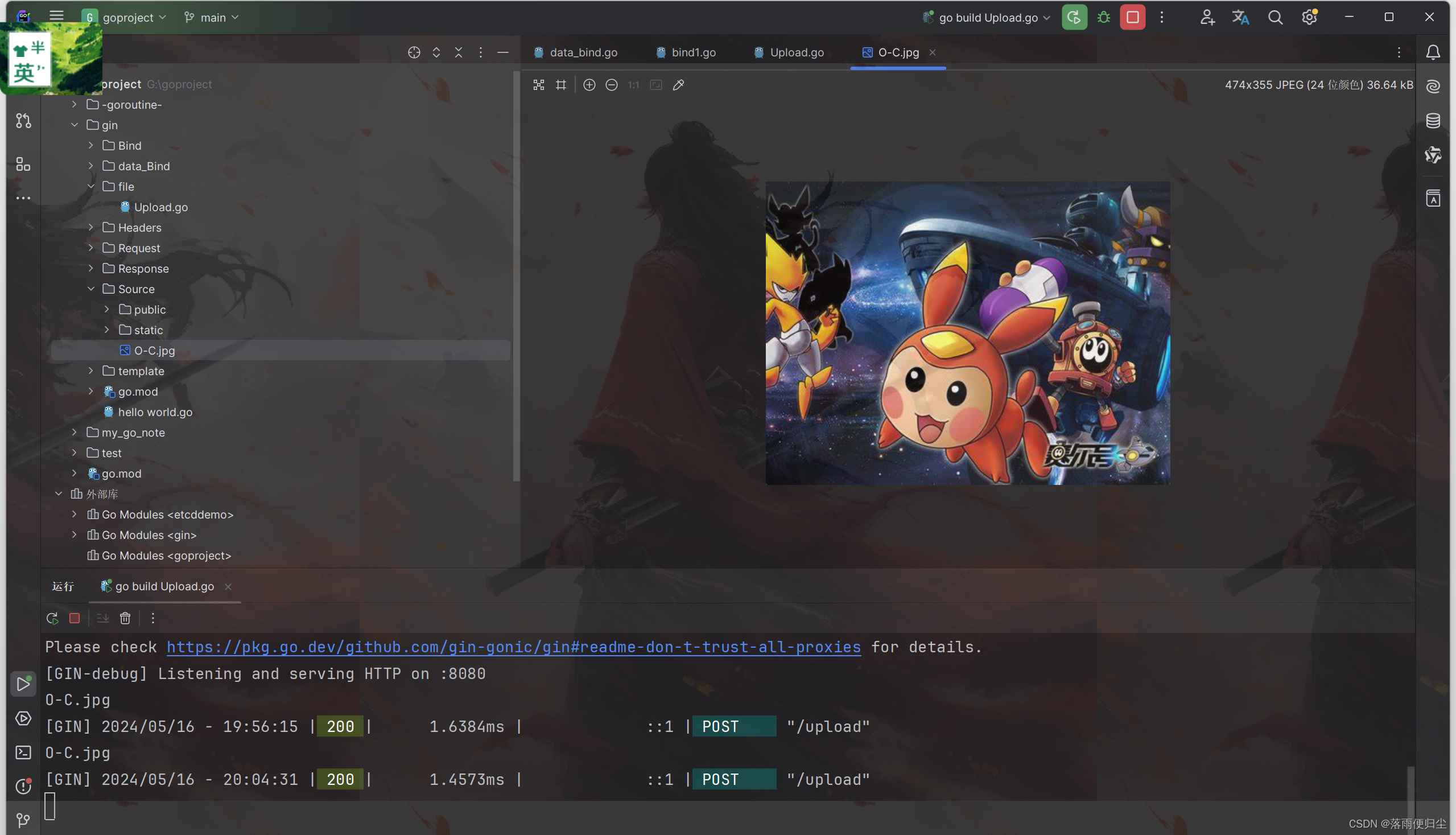
Task: Hide the project panel
Action: click(503, 52)
